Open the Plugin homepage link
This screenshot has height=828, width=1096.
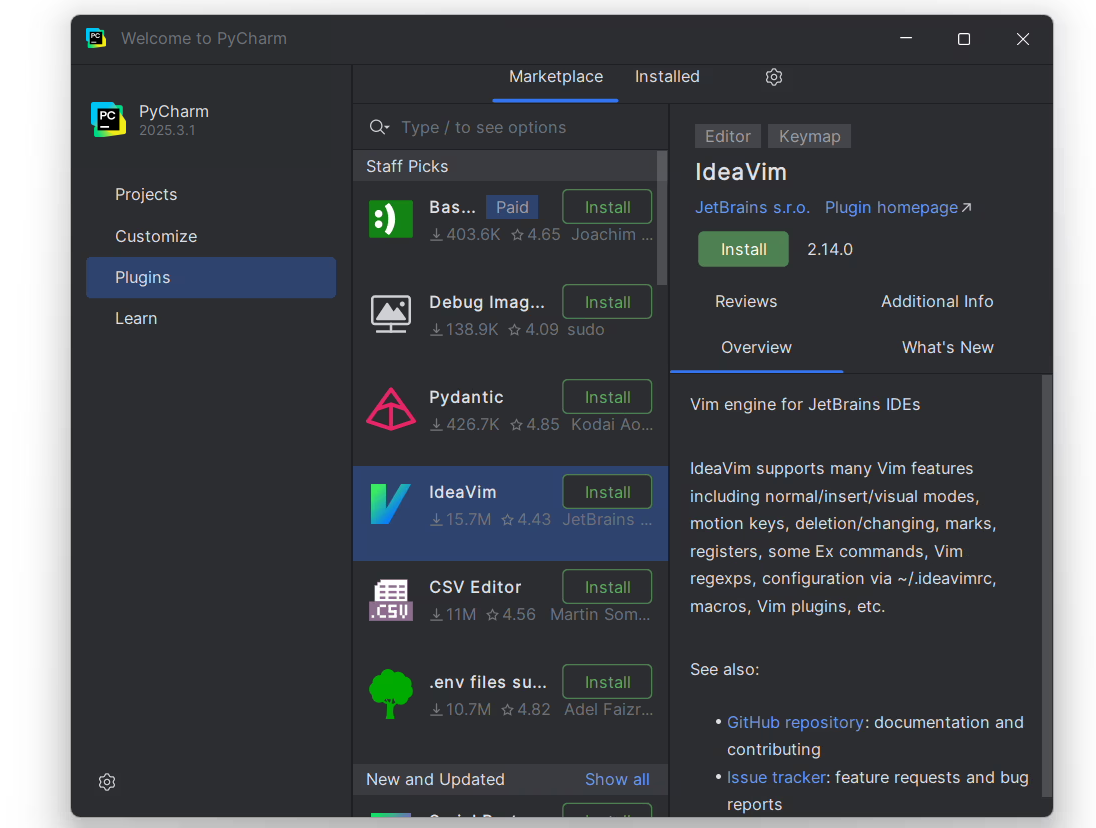[897, 208]
